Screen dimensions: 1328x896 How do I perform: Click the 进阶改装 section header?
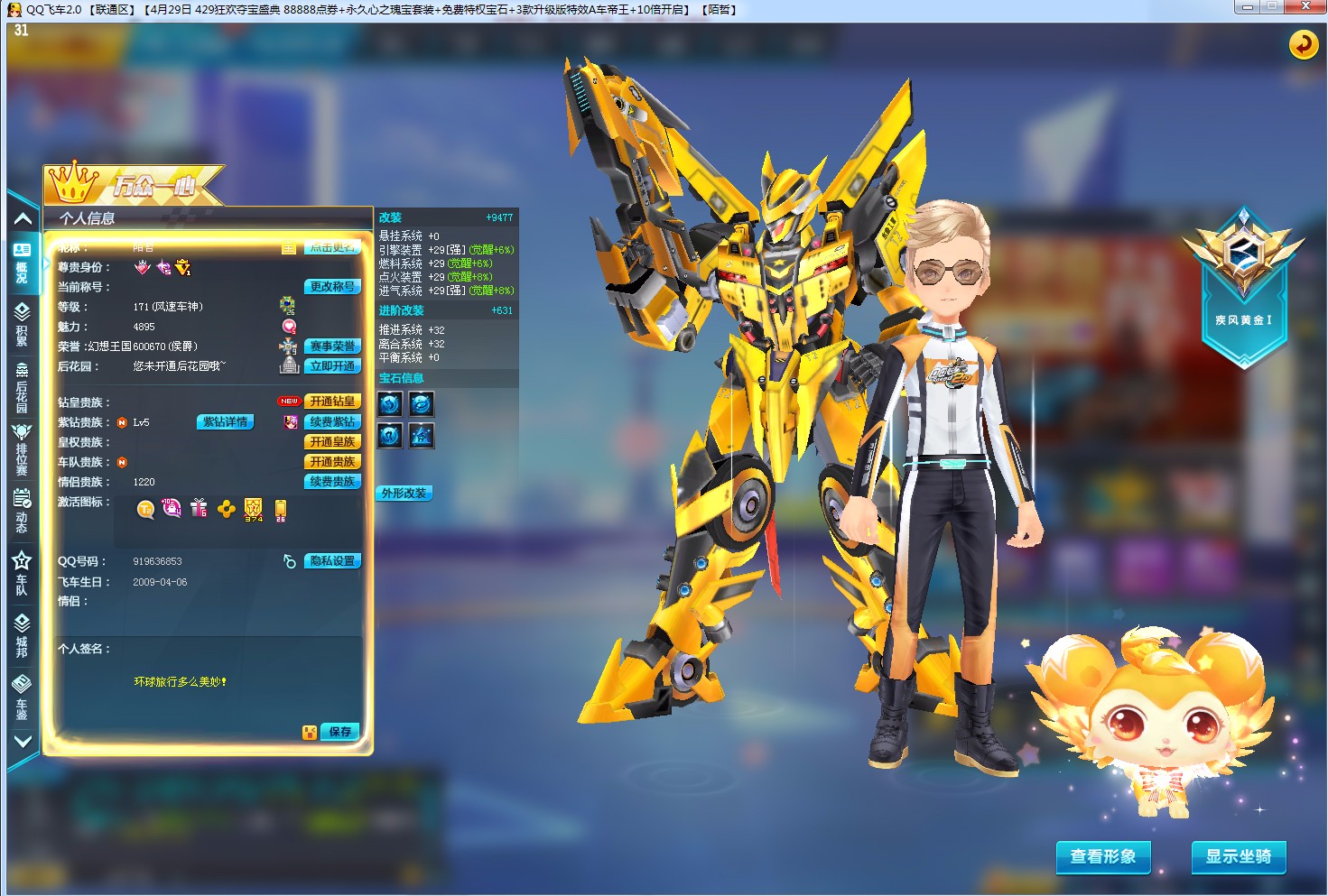[446, 310]
